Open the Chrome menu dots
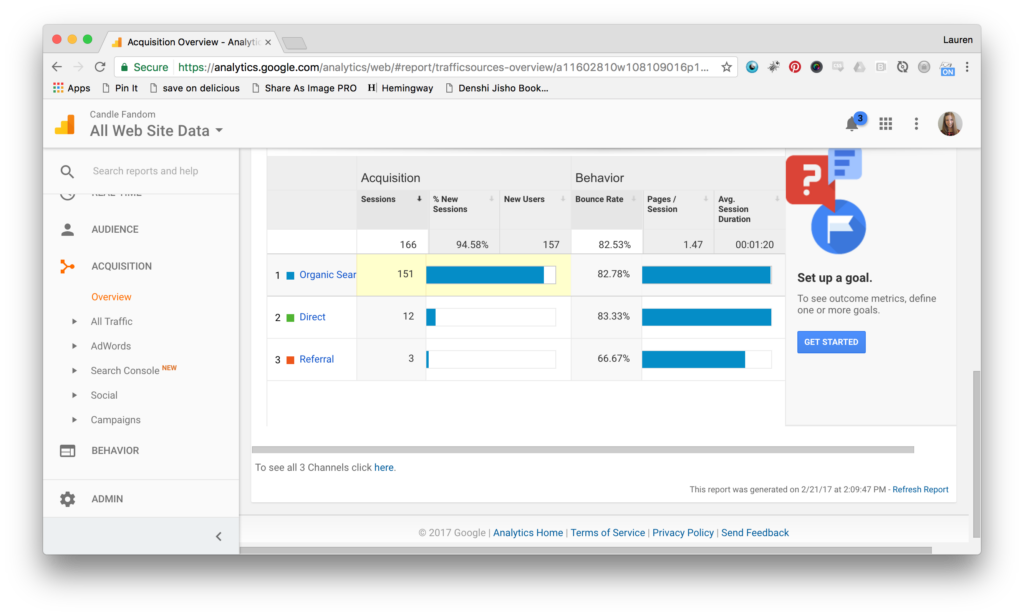 pos(967,67)
